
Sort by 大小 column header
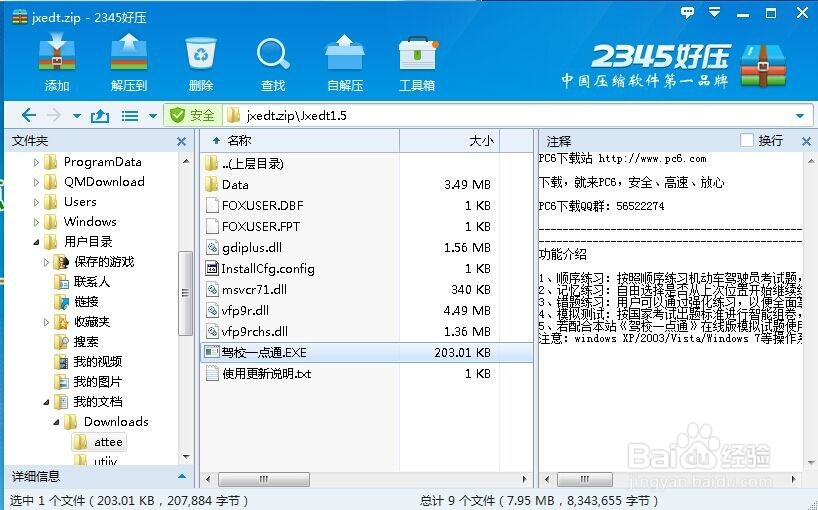click(450, 141)
